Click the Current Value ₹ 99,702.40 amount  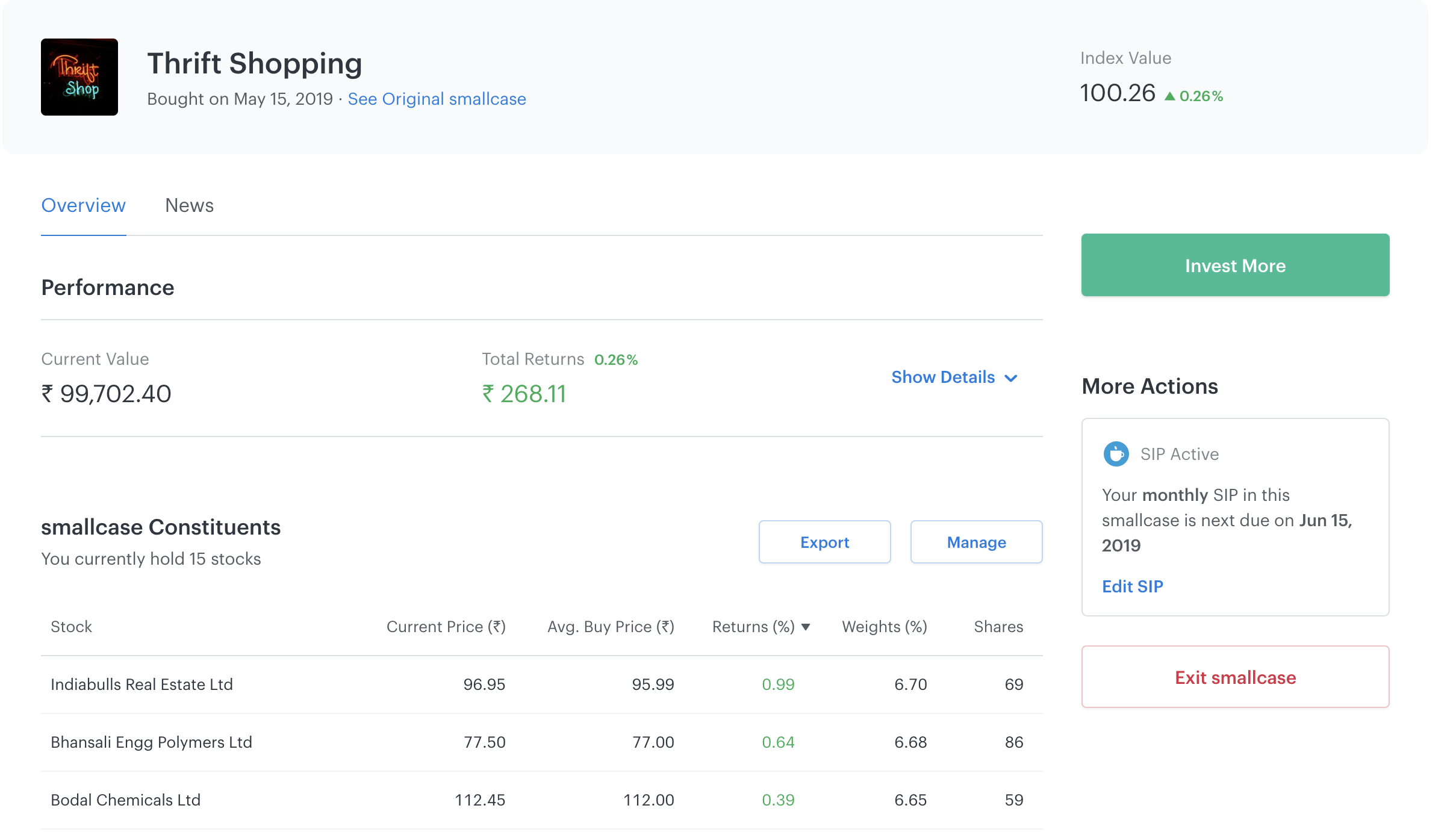[x=106, y=394]
